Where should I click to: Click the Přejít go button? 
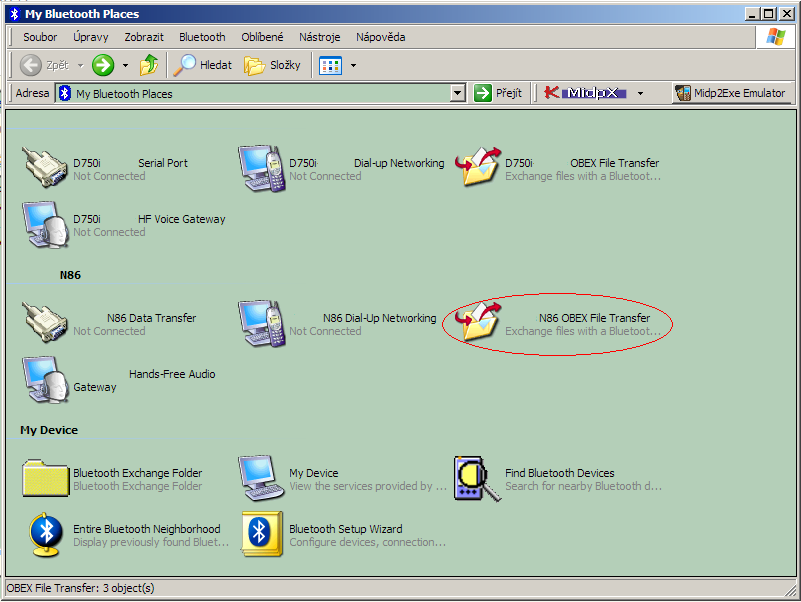click(498, 93)
